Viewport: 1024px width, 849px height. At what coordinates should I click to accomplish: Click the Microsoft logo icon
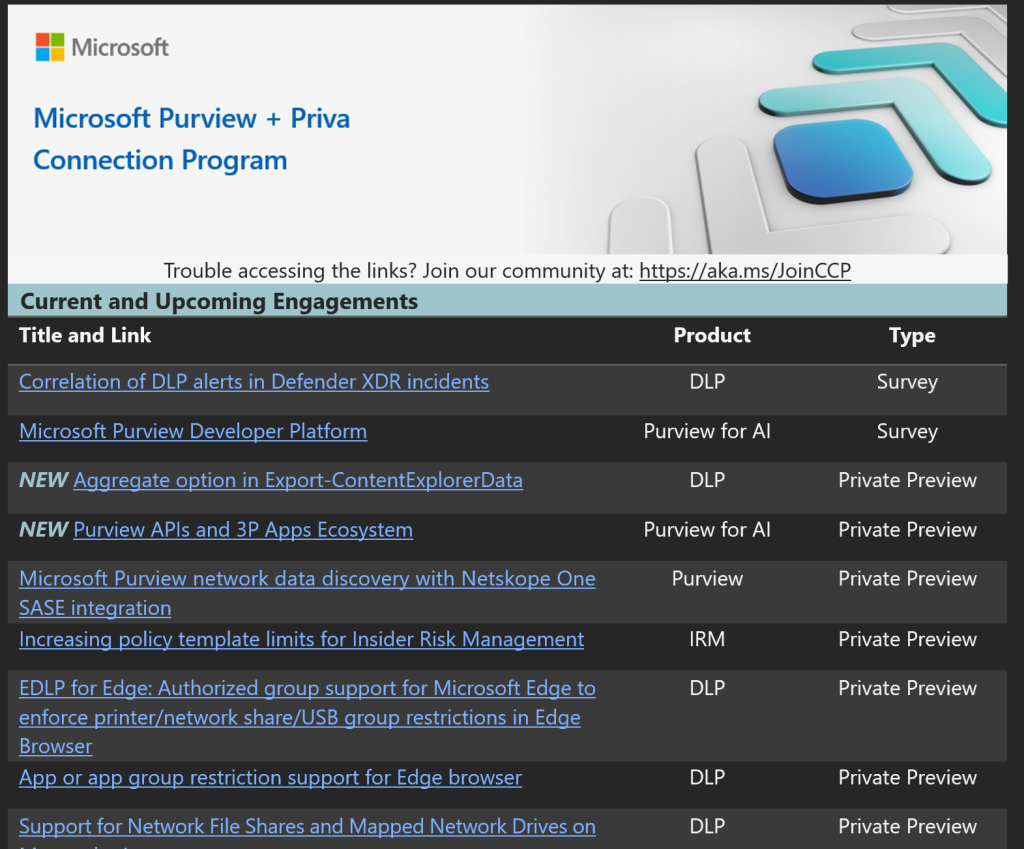pyautogui.click(x=50, y=47)
